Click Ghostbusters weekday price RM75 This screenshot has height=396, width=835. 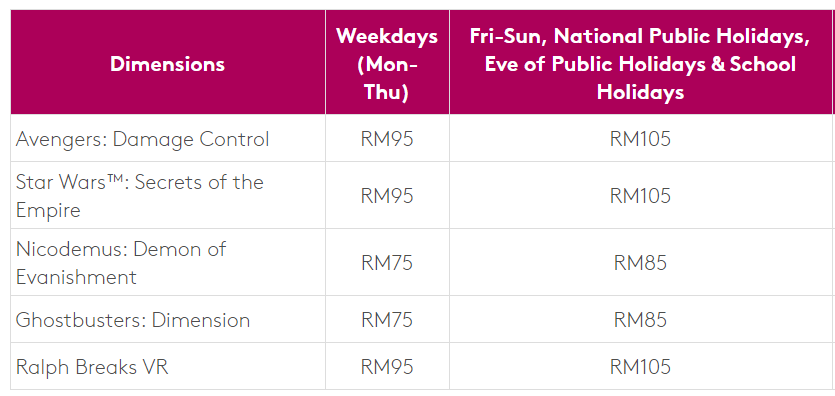point(387,320)
